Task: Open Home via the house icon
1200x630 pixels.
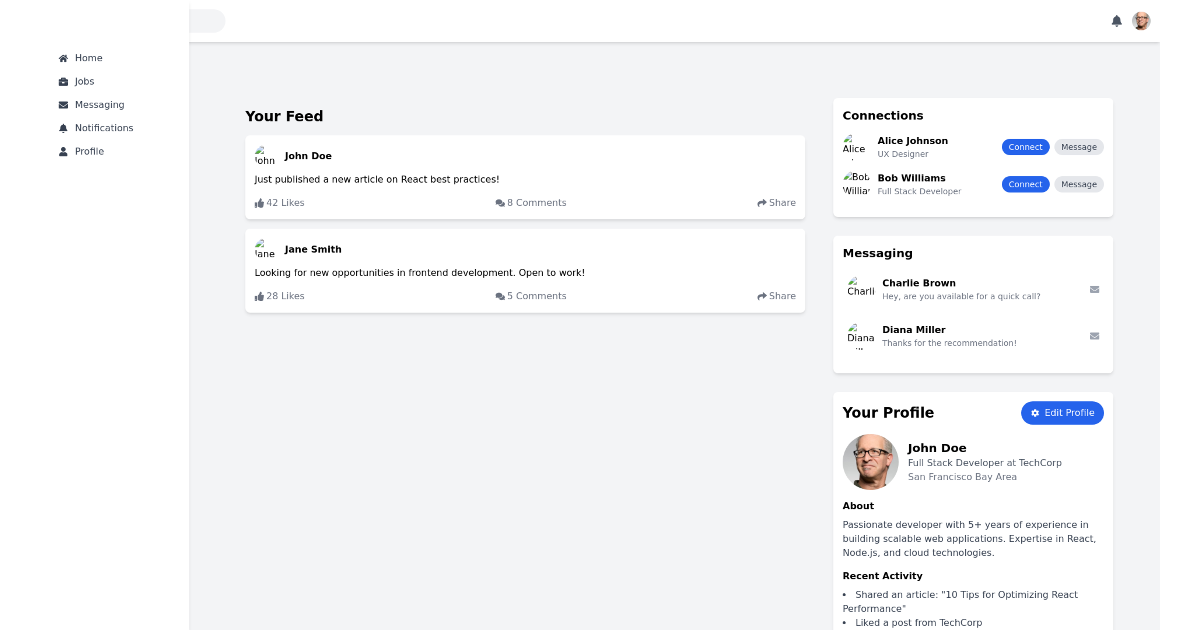Action: pyautogui.click(x=62, y=58)
